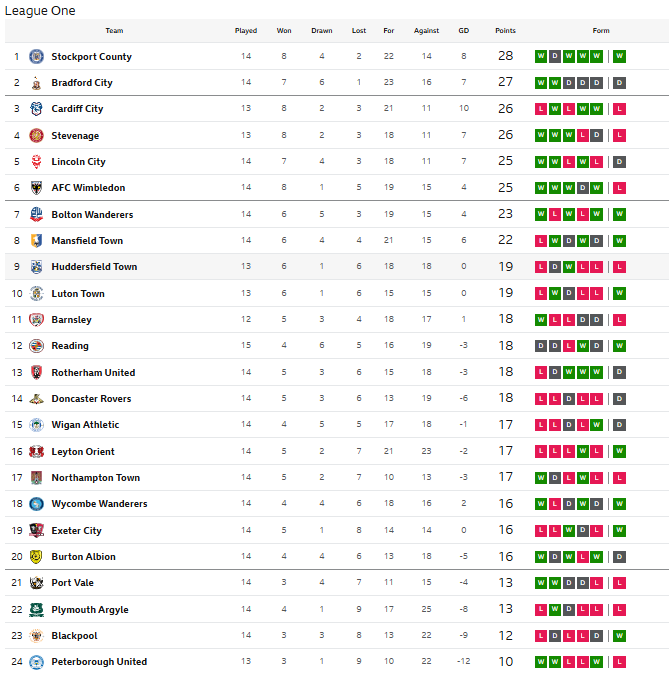The width and height of the screenshot is (669, 674).
Task: Click the Peterborough United crest icon
Action: (37, 662)
